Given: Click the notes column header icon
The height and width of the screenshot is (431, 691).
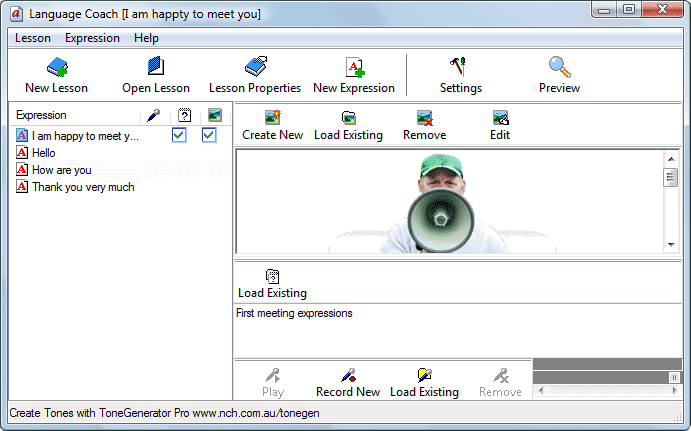Looking at the screenshot, I should pos(185,115).
